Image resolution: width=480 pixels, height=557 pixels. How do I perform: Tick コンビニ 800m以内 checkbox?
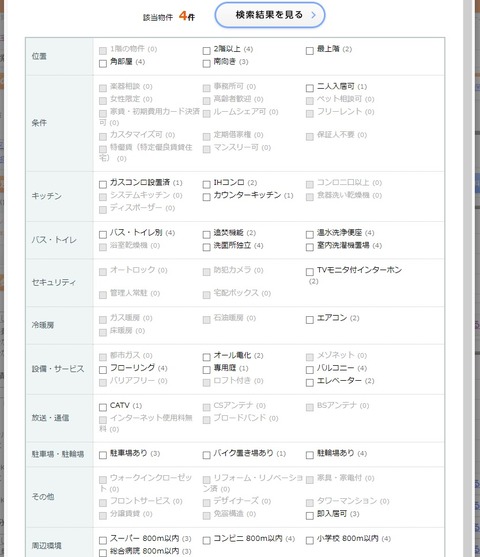click(x=206, y=541)
